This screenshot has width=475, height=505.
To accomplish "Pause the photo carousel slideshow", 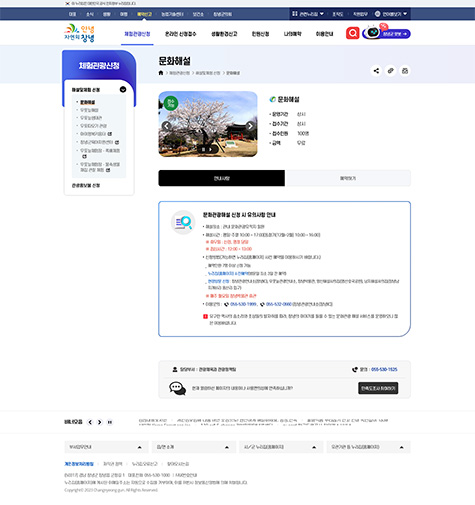I will tap(203, 150).
